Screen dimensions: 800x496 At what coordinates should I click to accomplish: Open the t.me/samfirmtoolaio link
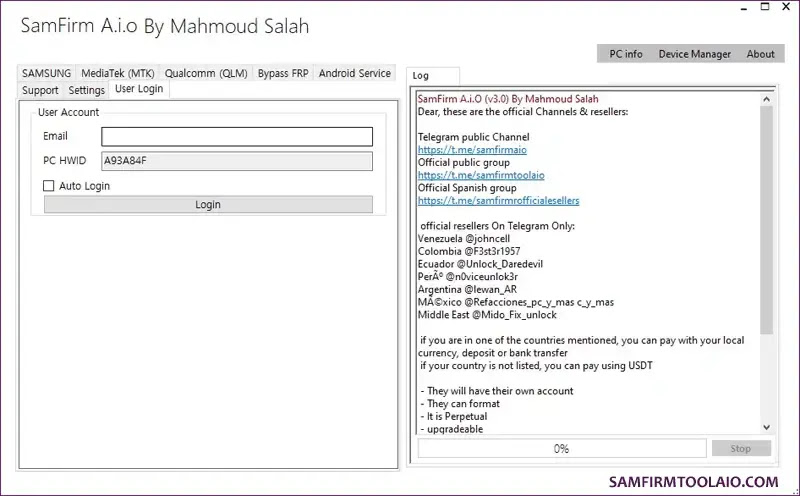[x=481, y=175]
